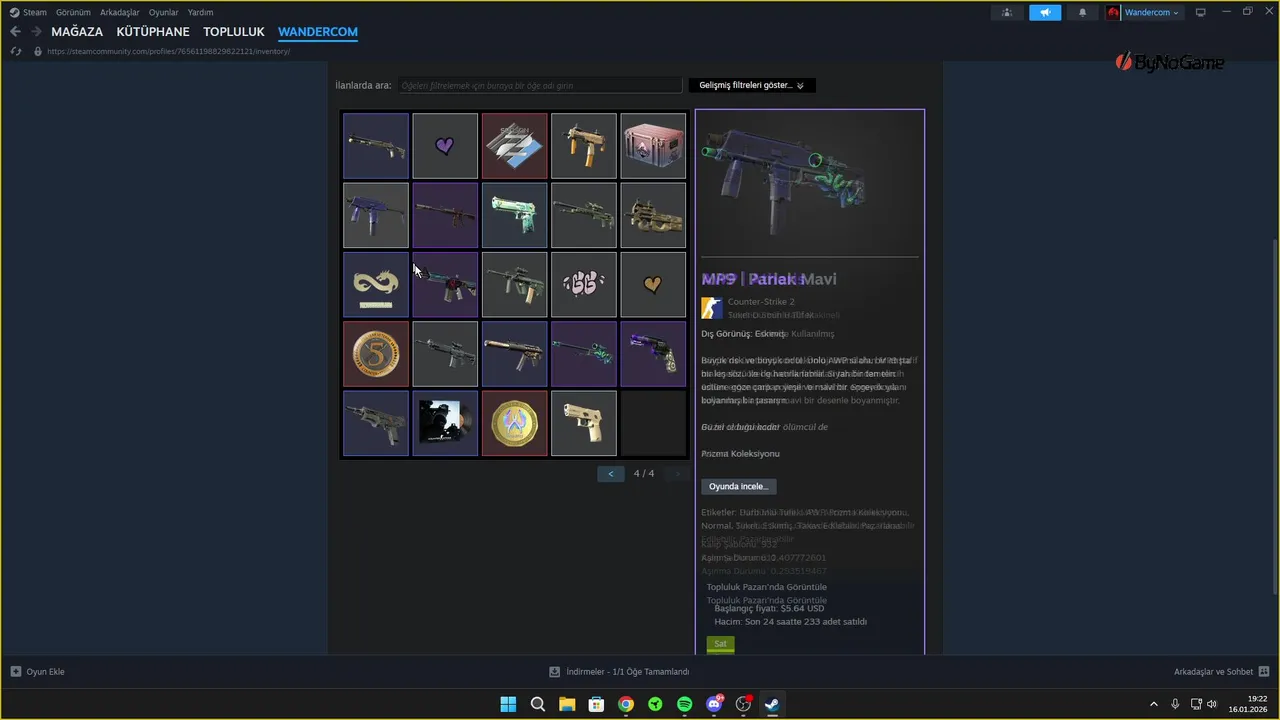This screenshot has width=1280, height=720.
Task: Open the Yardım menu
Action: (x=200, y=13)
